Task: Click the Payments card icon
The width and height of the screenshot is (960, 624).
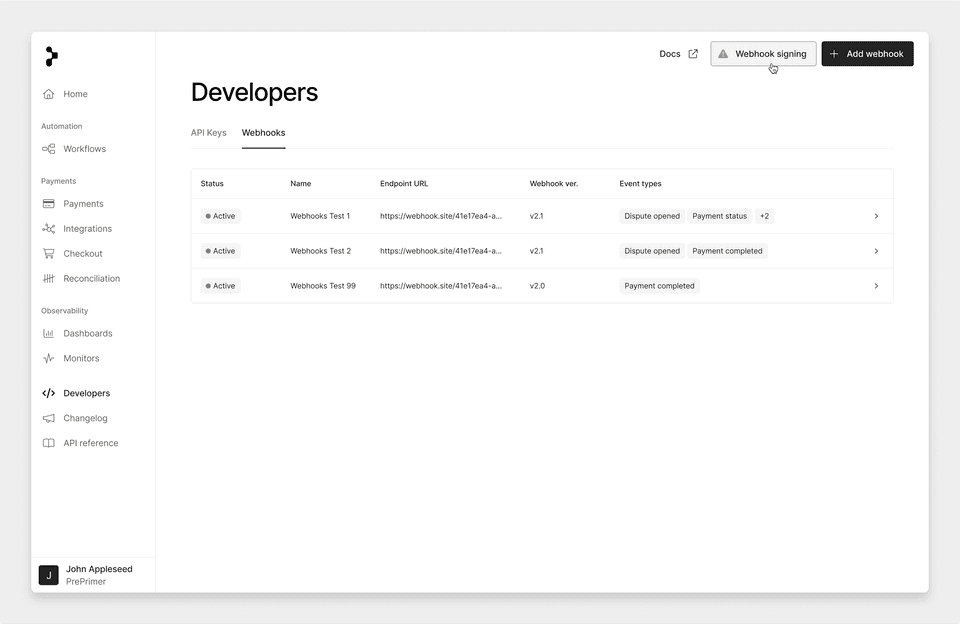Action: 48,203
